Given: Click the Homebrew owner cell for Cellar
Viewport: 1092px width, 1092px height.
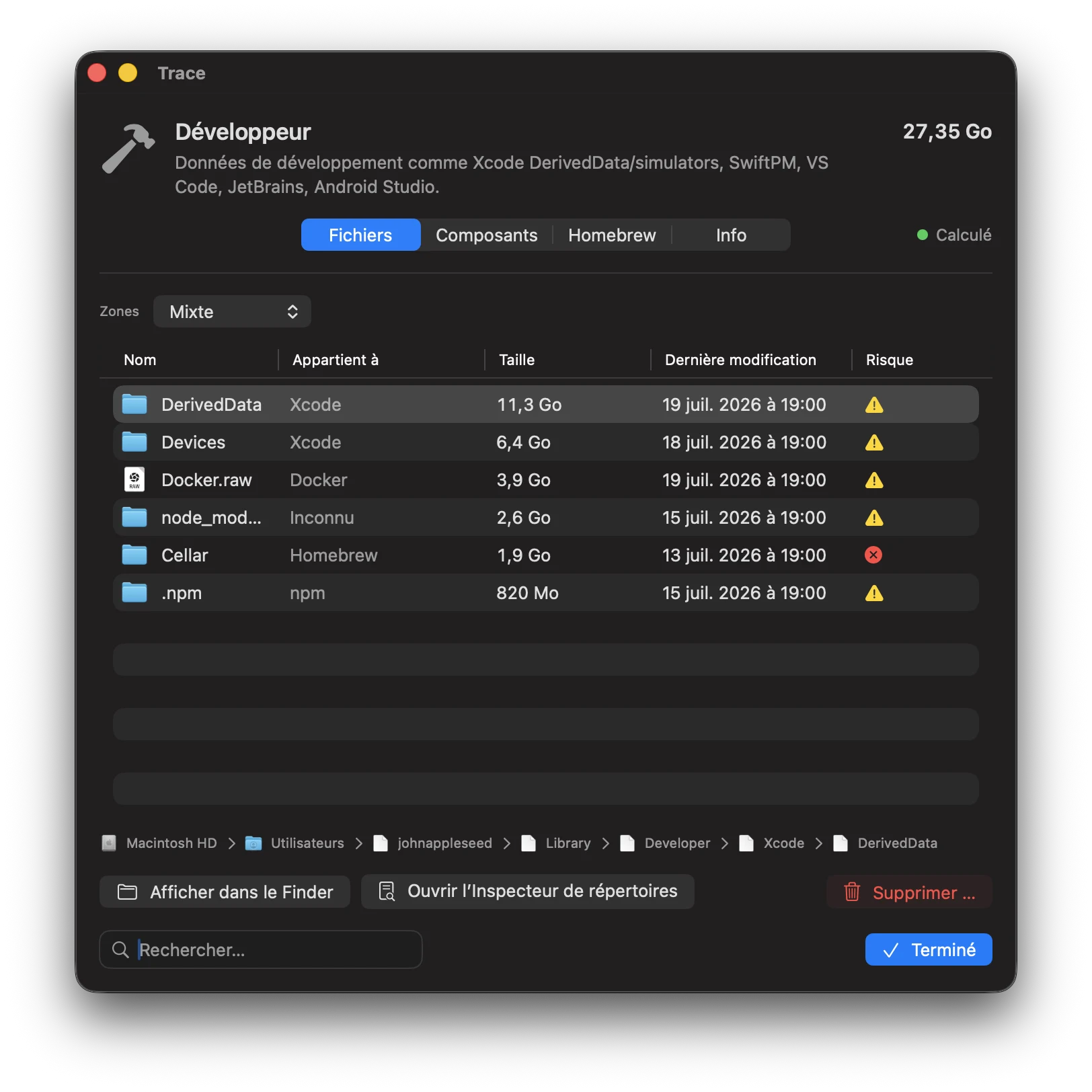Looking at the screenshot, I should [x=334, y=555].
